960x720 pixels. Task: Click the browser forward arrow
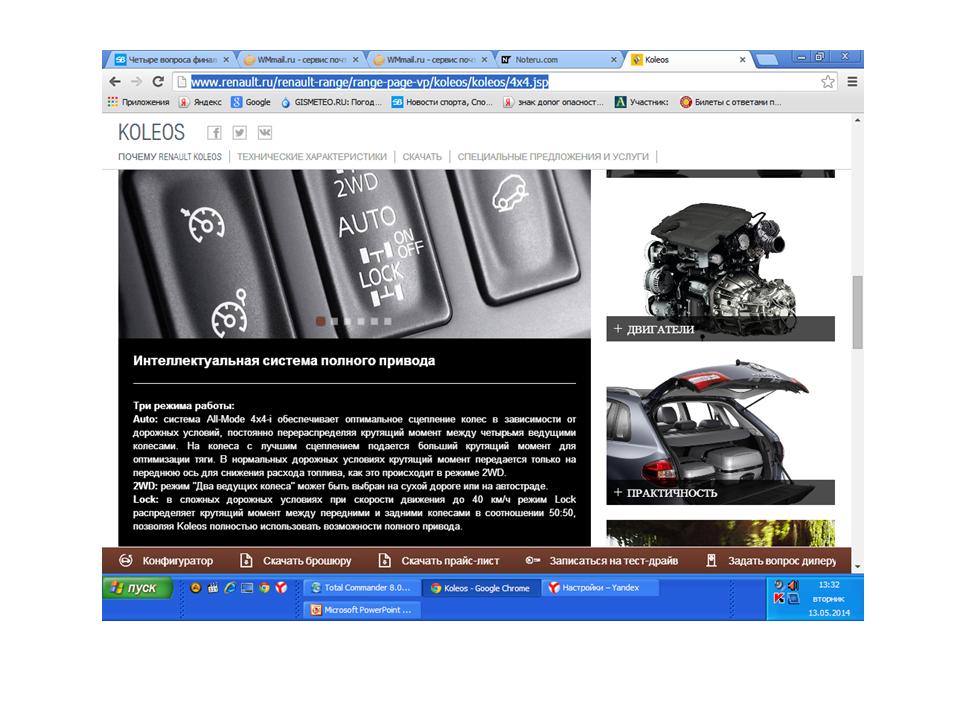[137, 81]
